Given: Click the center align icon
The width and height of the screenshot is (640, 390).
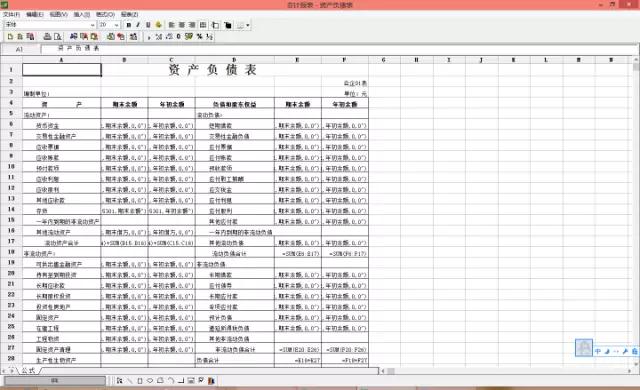Looking at the screenshot, I should coord(182,25).
